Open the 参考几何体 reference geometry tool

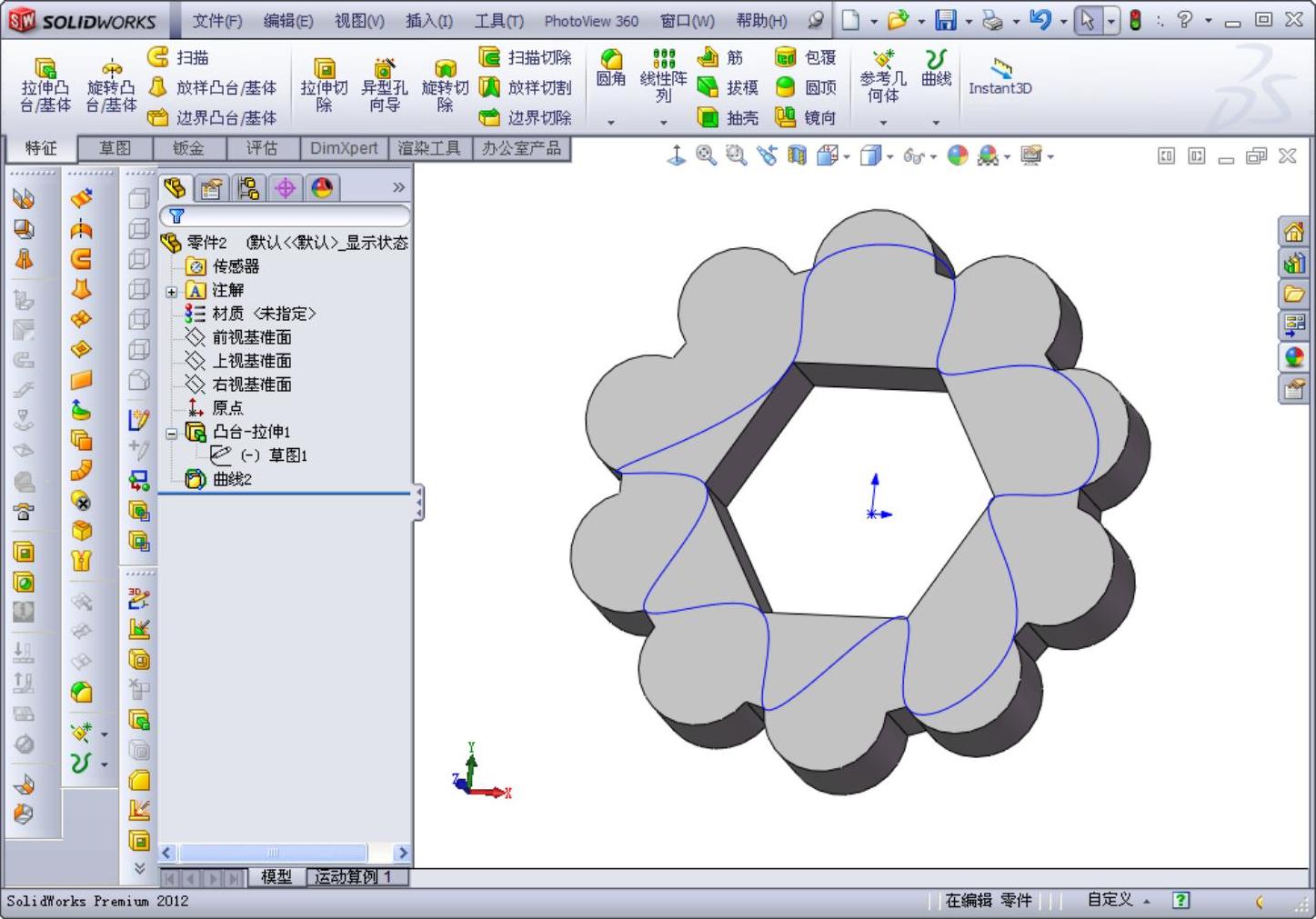coord(883,77)
